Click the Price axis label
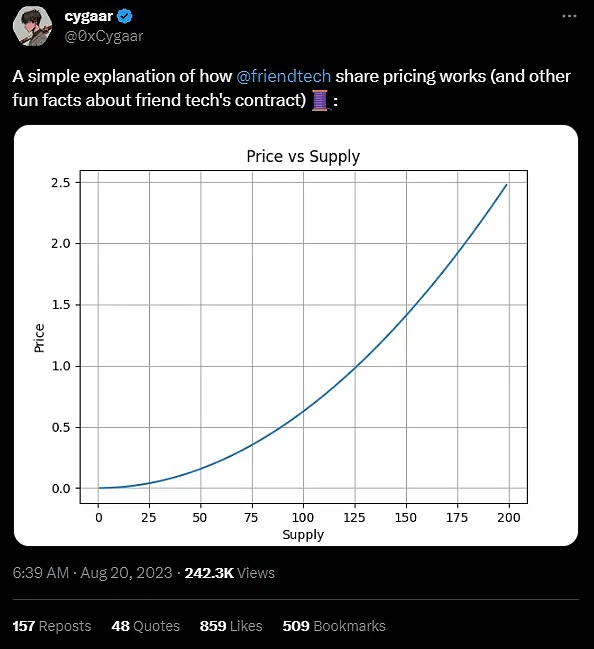Viewport: 594px width, 649px height. [39, 338]
